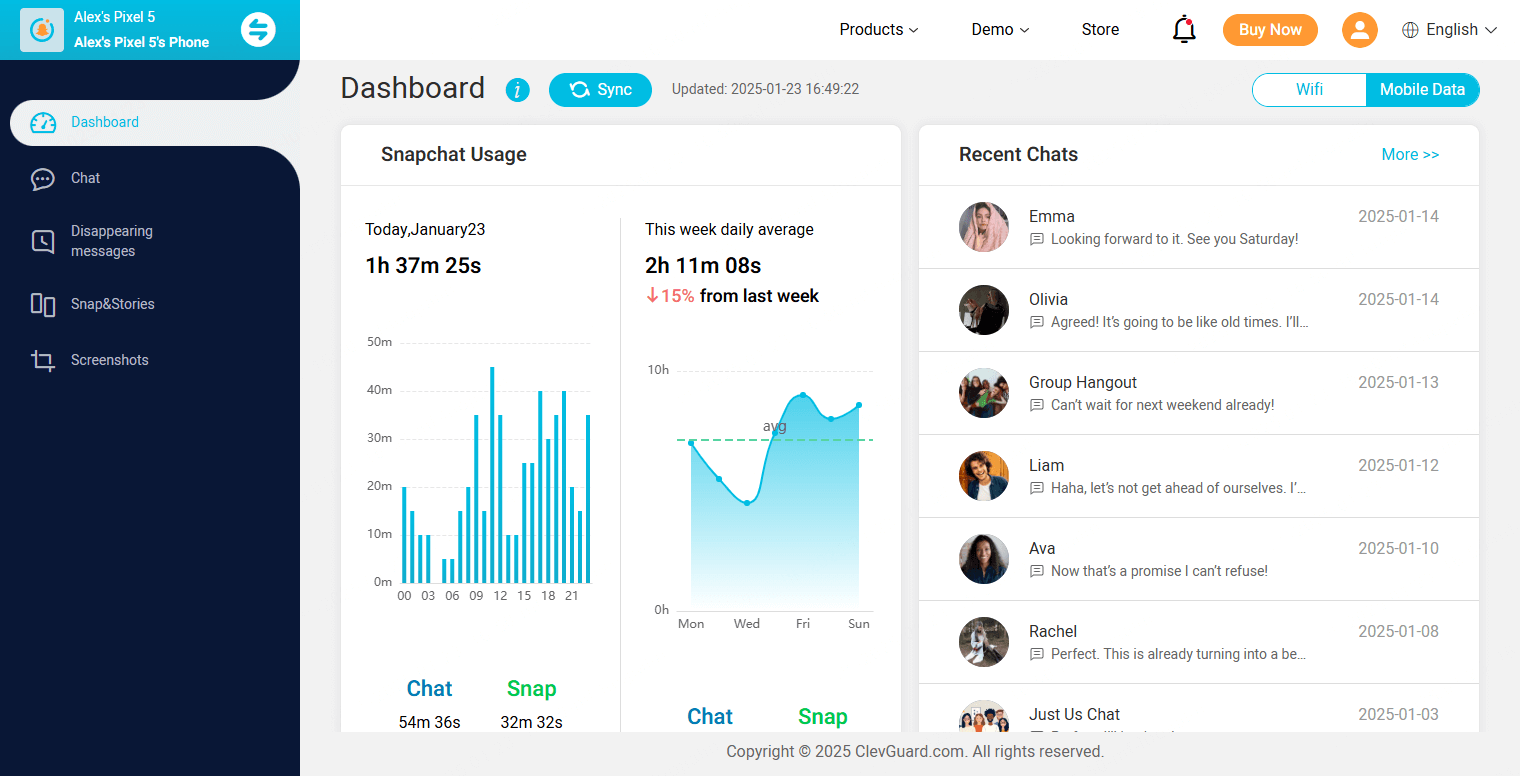Open the English language dropdown
This screenshot has width=1520, height=776.
1449,30
